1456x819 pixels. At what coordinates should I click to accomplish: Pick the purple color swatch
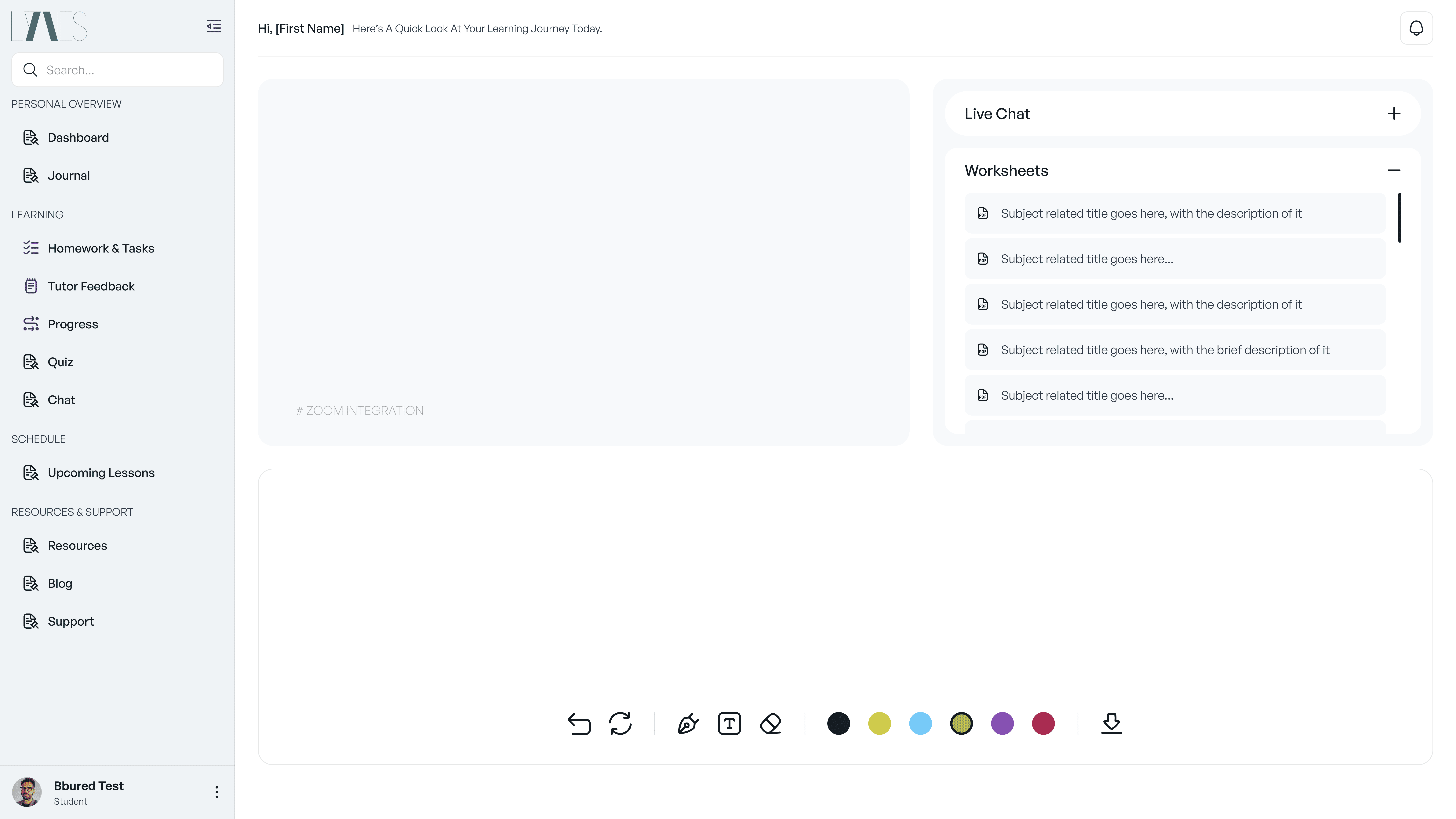(x=1002, y=723)
